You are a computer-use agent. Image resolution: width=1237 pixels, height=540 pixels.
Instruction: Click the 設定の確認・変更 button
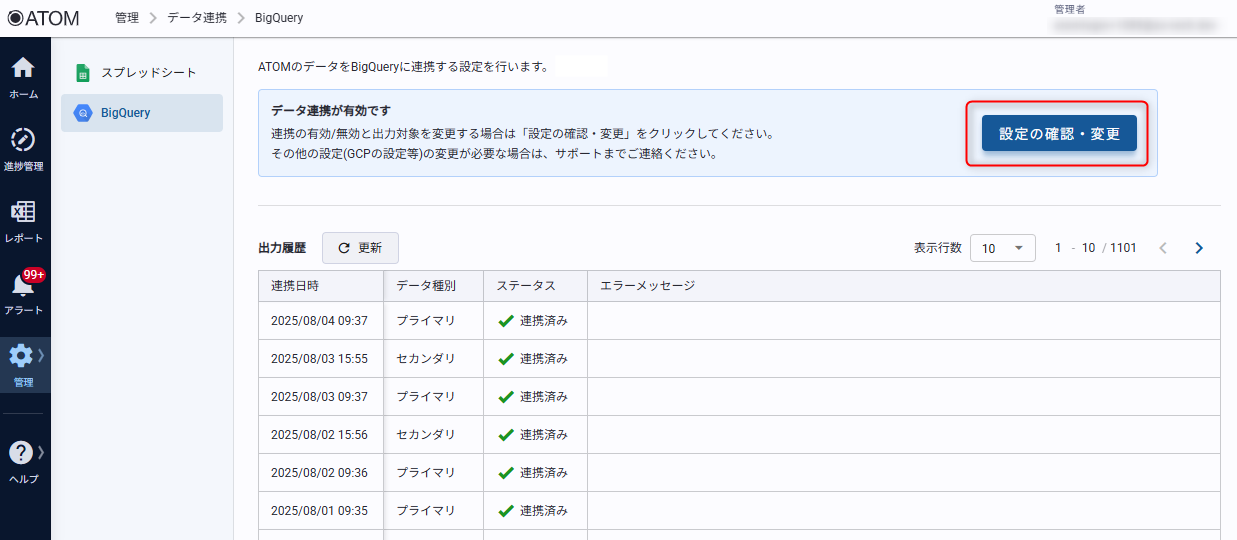click(1059, 133)
